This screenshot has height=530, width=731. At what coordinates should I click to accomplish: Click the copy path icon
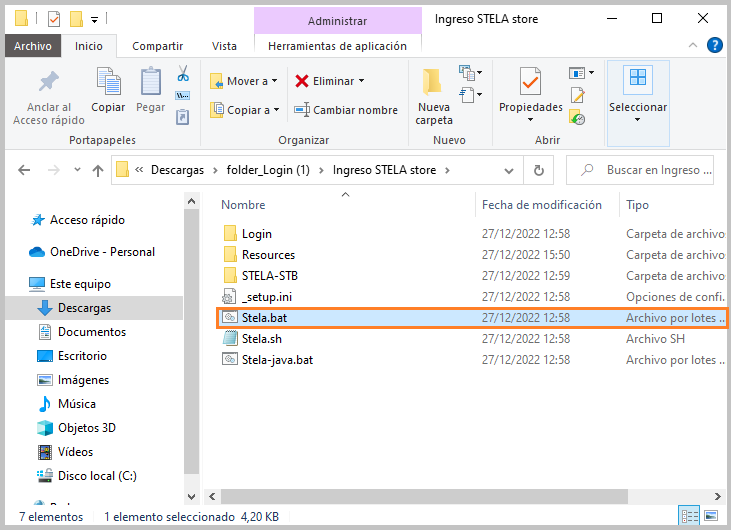pyautogui.click(x=183, y=96)
